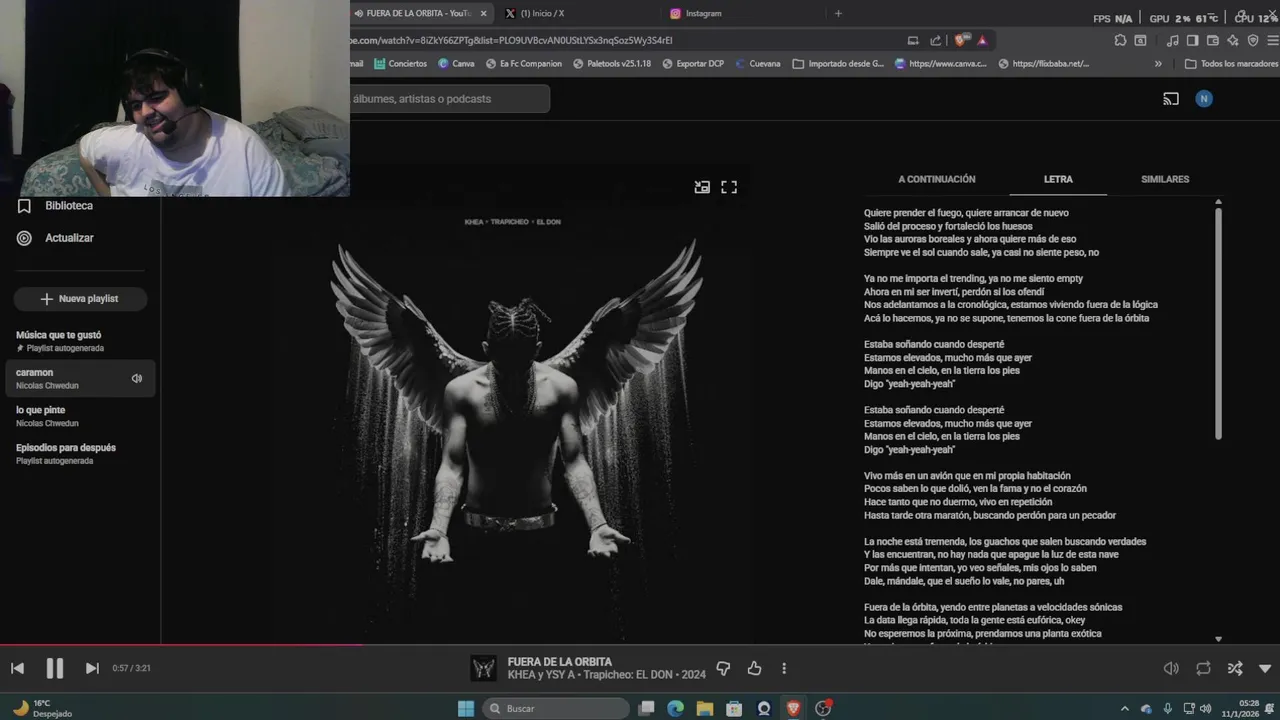1280x720 pixels.
Task: Open Brave Shields lion icon
Action: 961,40
